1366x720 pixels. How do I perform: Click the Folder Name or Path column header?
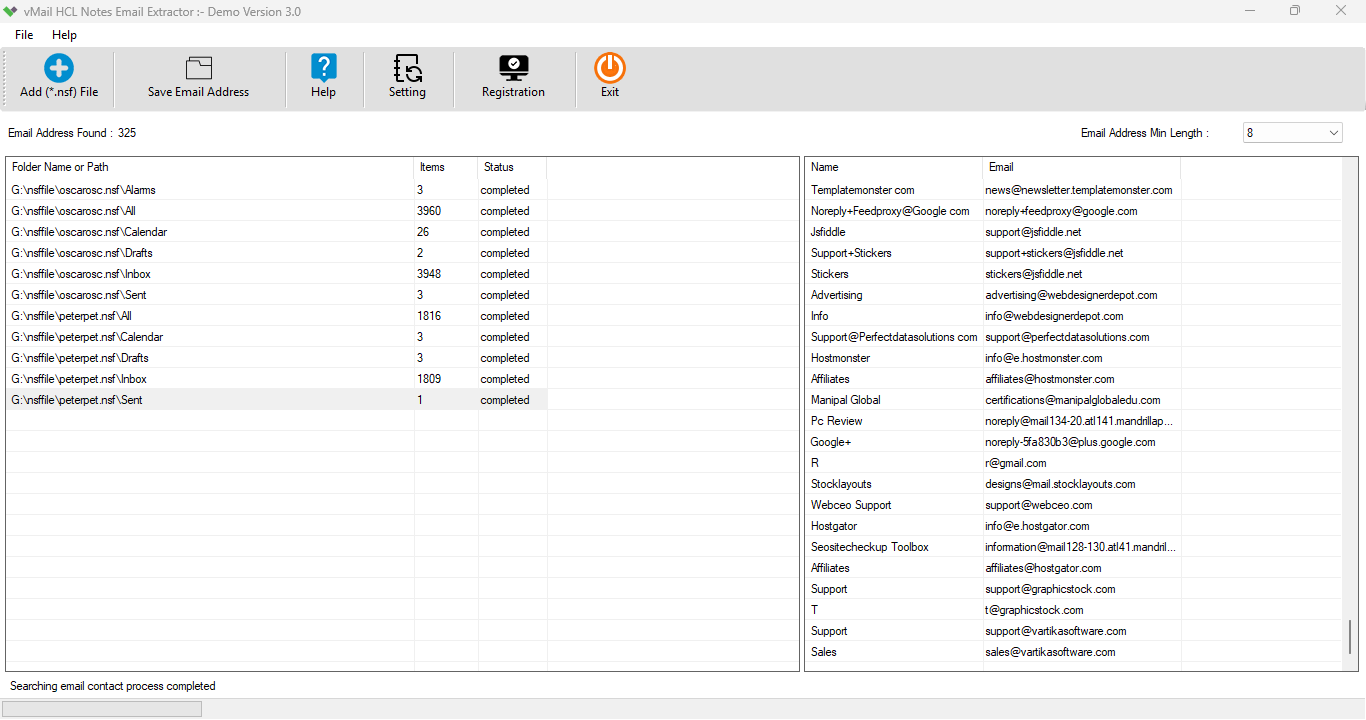click(x=209, y=167)
